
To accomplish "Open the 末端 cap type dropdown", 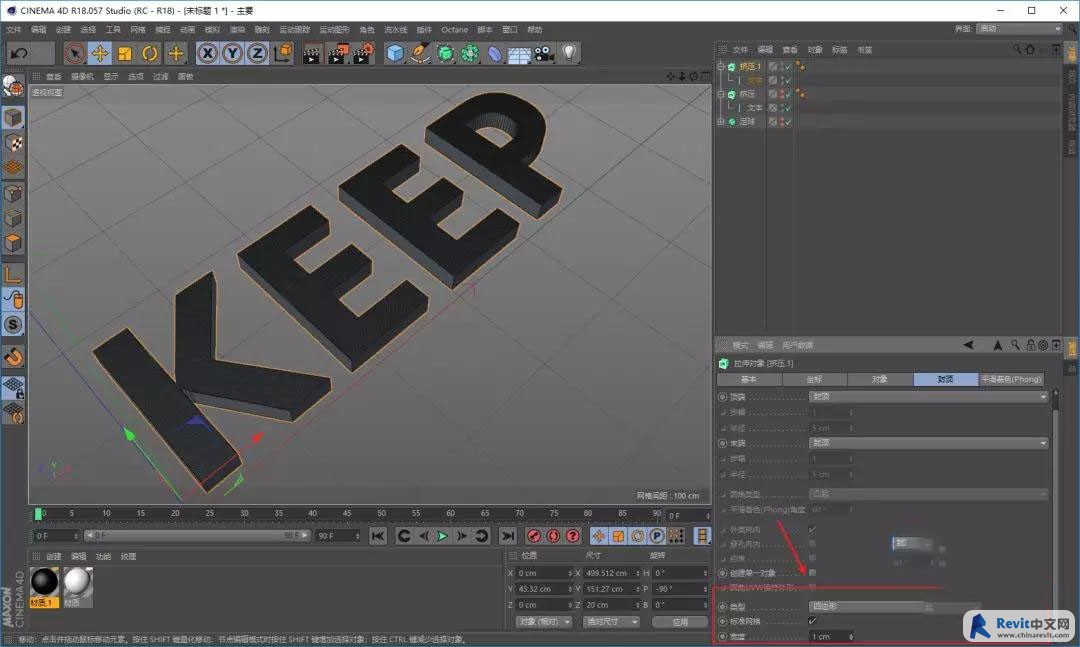I will pyautogui.click(x=928, y=443).
